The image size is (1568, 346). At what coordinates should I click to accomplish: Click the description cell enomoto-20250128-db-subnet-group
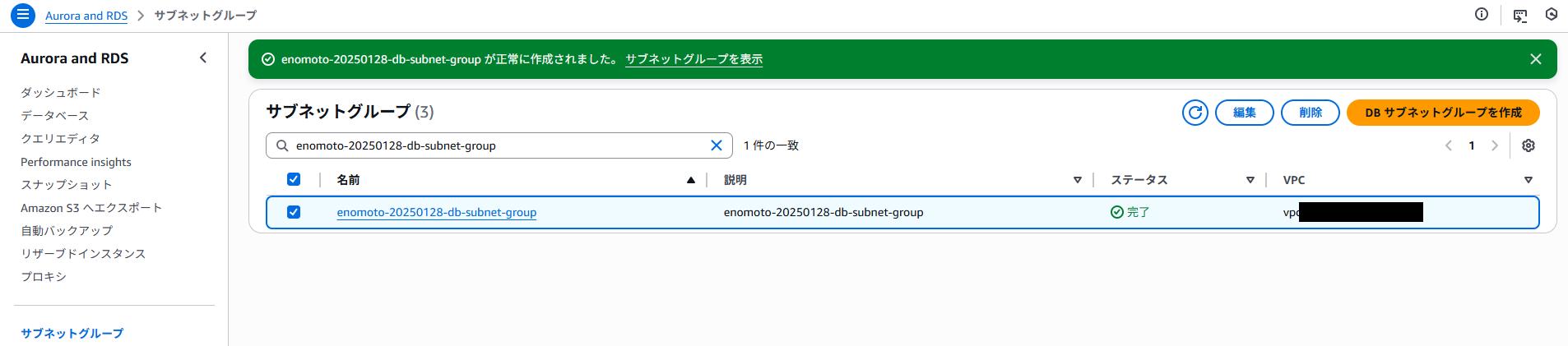tap(823, 212)
